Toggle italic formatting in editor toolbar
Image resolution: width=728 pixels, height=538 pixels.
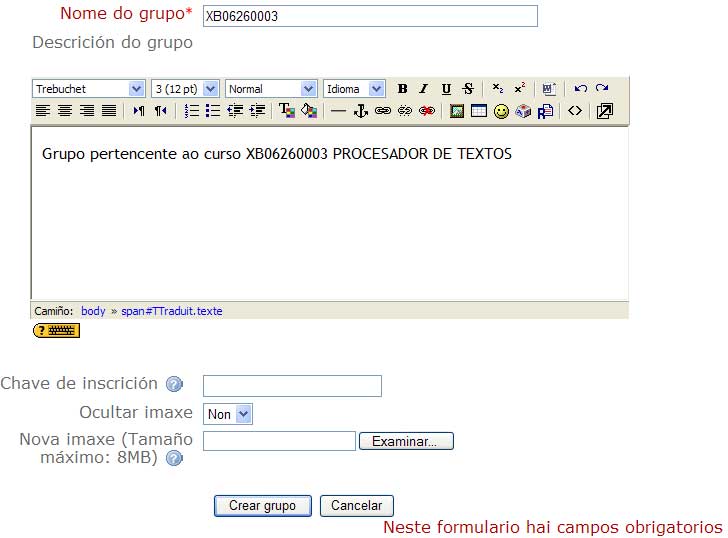(x=423, y=89)
